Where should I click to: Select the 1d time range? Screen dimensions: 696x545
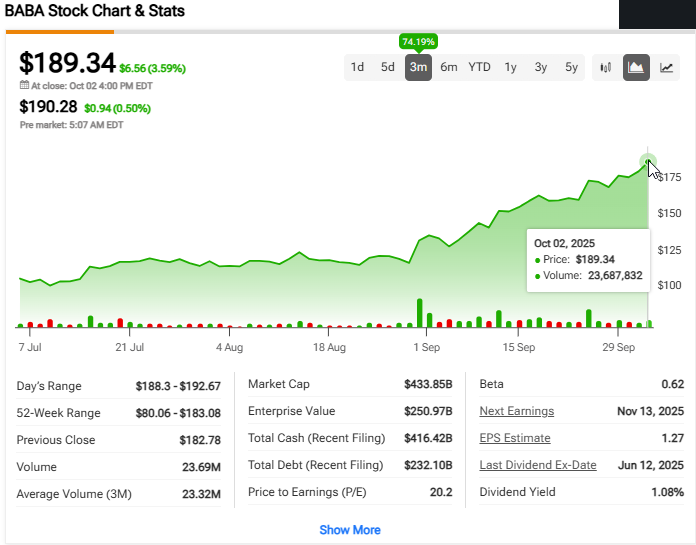point(357,68)
